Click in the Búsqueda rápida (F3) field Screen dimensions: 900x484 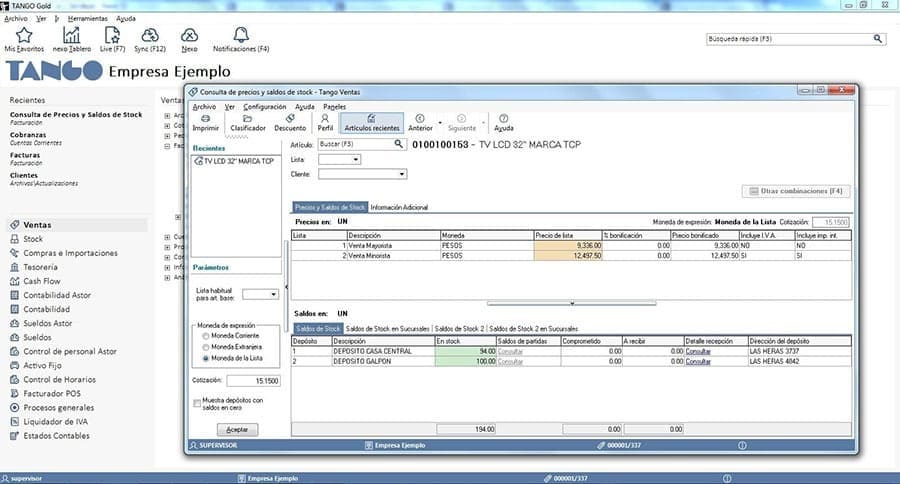(789, 38)
